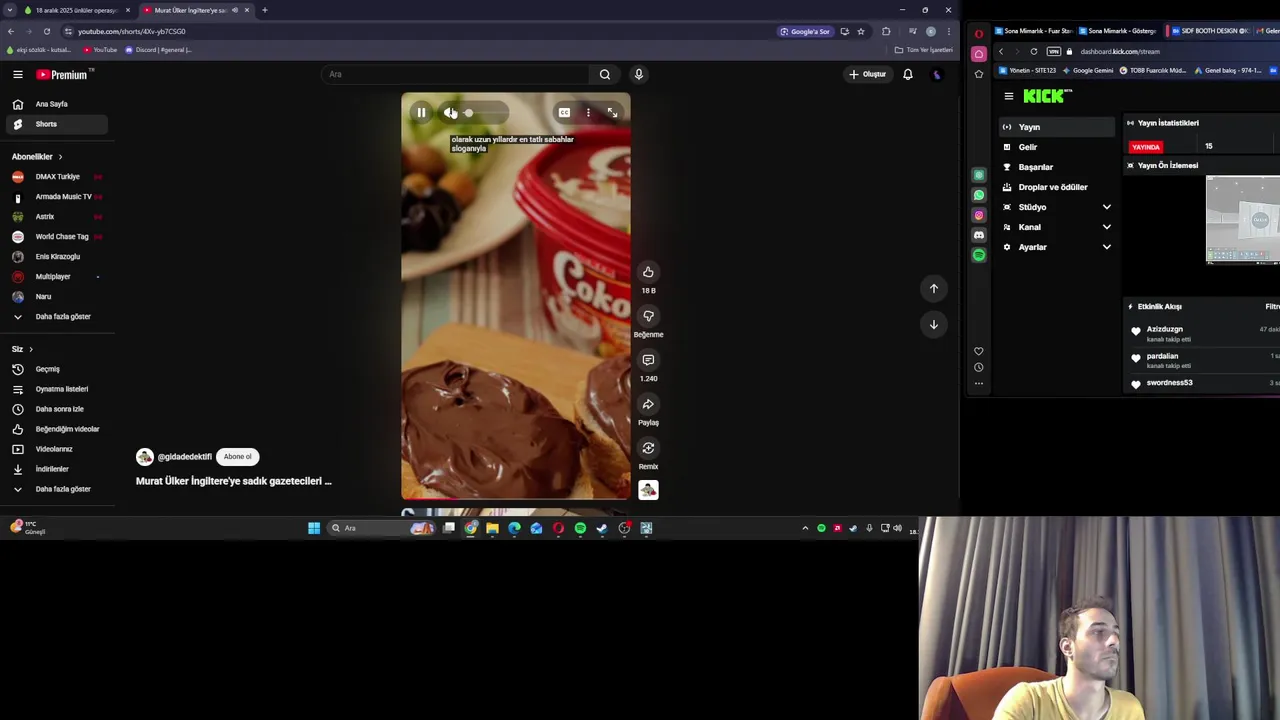The height and width of the screenshot is (720, 1280).
Task: Click the YouTube Premium logo
Action: 64,74
